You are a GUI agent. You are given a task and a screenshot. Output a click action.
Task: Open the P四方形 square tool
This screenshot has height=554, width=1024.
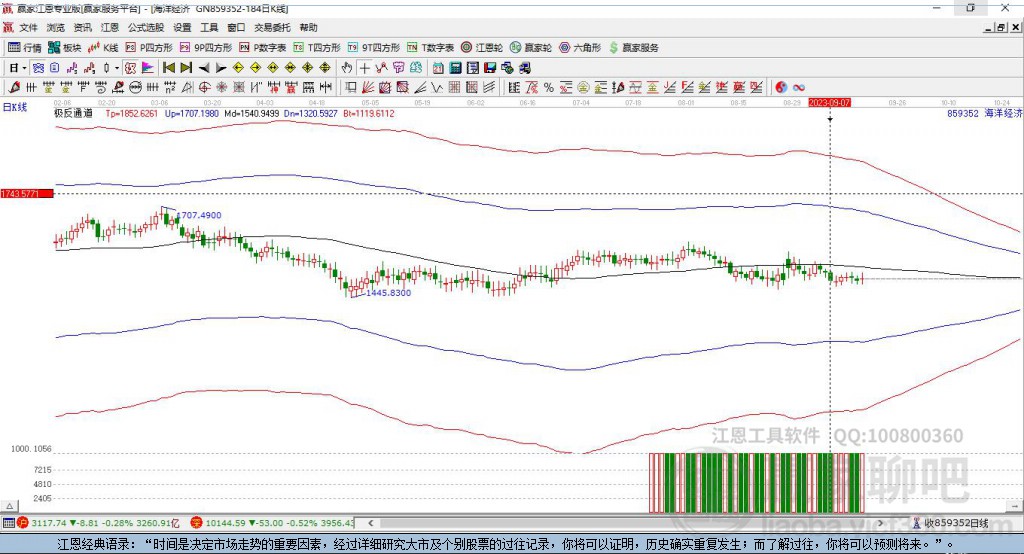149,47
